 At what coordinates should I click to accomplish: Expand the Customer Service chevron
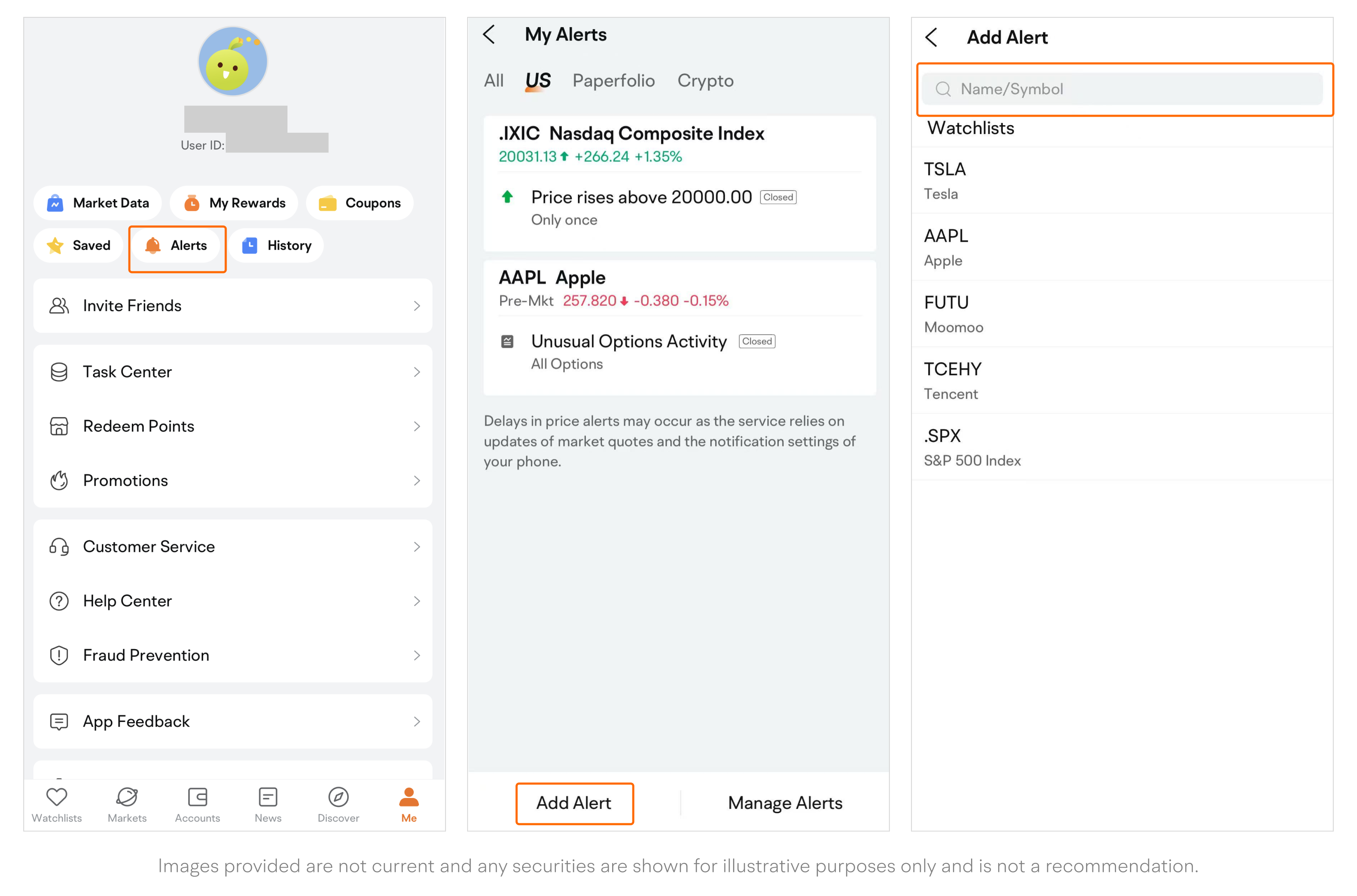[417, 547]
